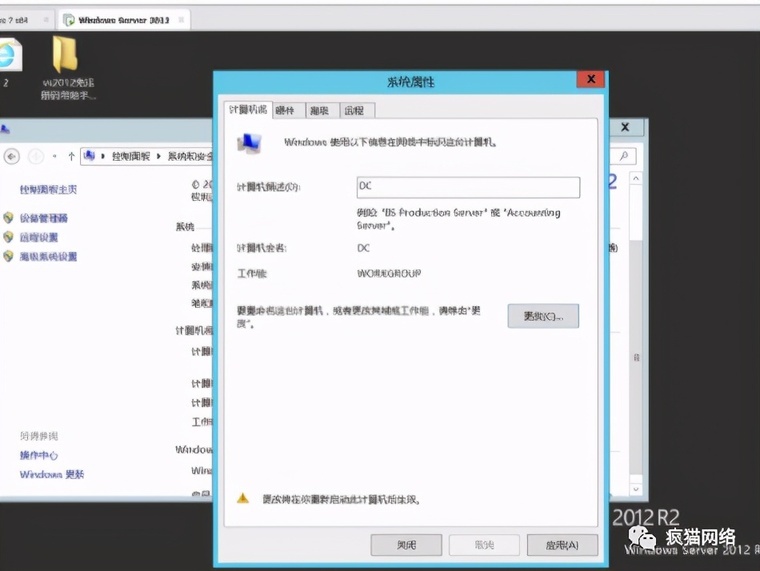Switch to the 高级 tab

click(x=320, y=111)
